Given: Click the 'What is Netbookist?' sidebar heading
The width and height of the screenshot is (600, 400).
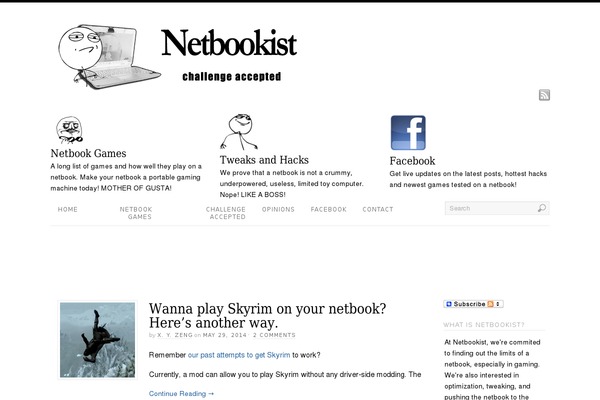Looking at the screenshot, I should (x=484, y=325).
